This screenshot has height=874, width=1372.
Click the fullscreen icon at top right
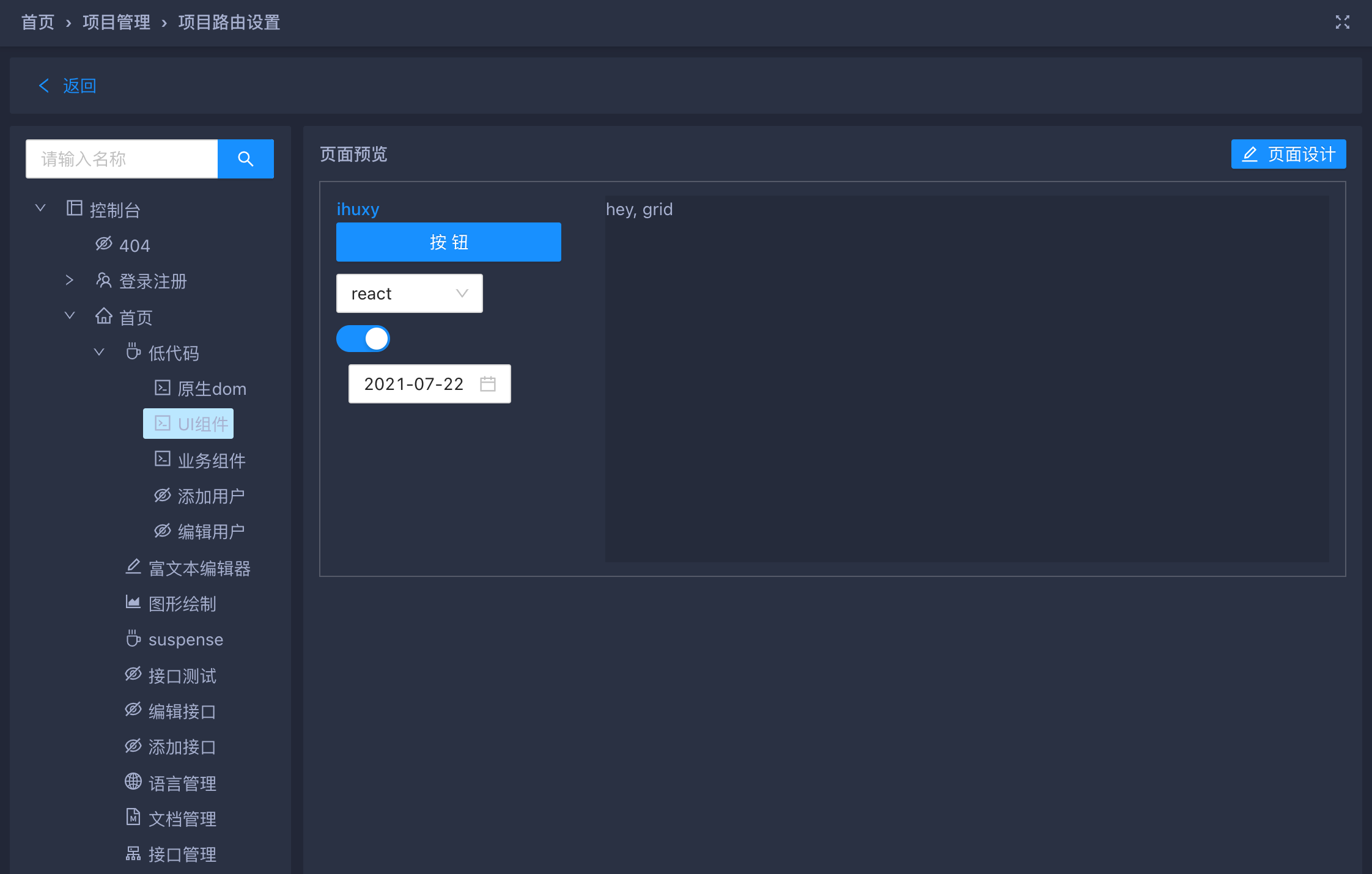point(1342,23)
